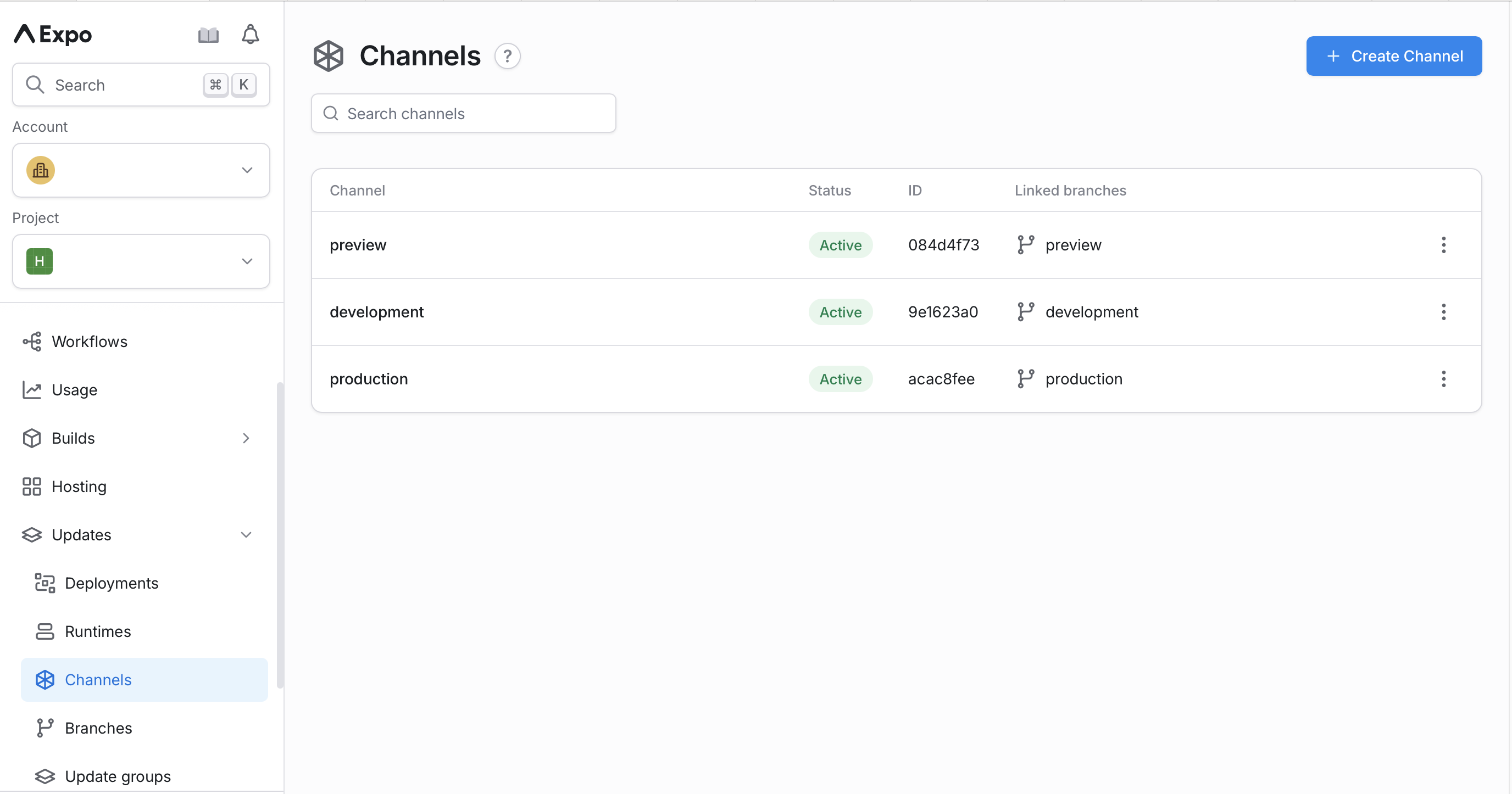
Task: Open linked branch named development
Action: pos(1092,312)
